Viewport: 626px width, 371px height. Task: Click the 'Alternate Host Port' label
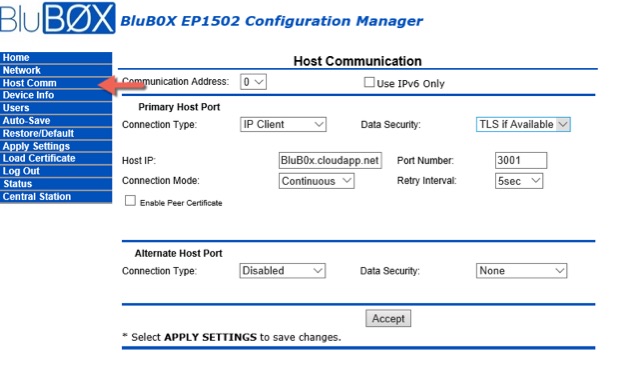click(178, 253)
